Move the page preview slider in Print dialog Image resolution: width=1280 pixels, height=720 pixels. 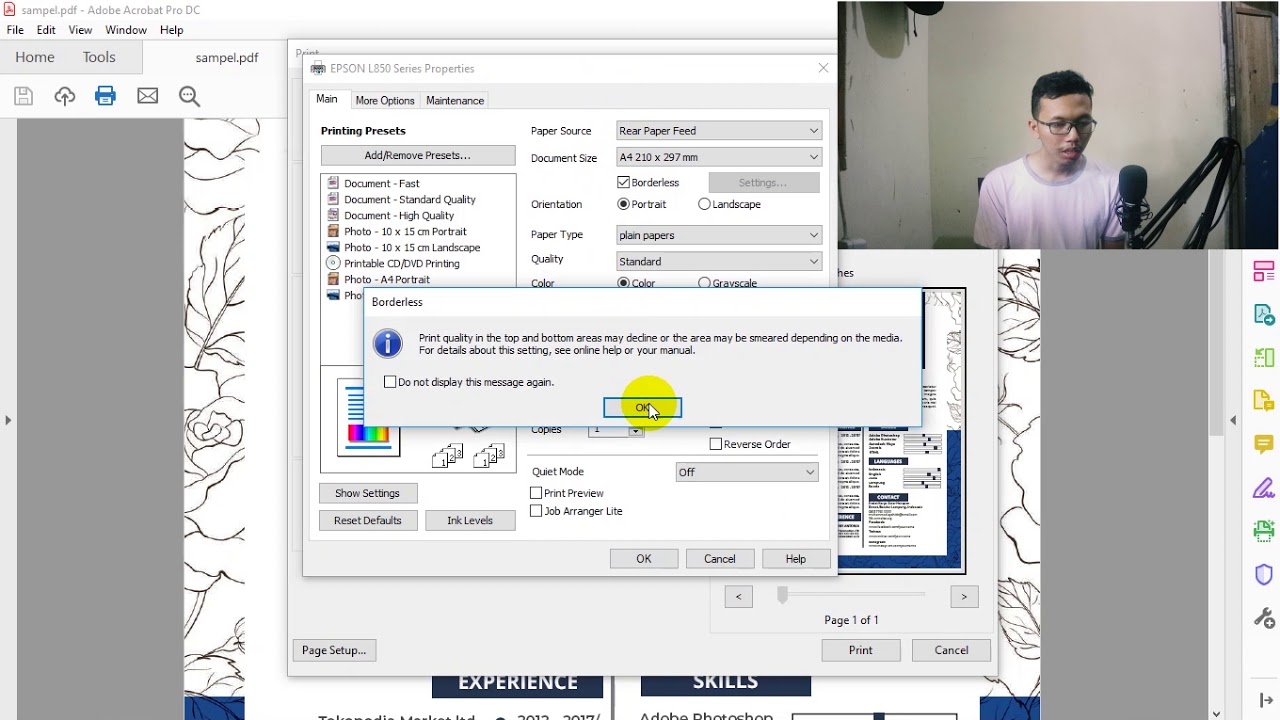tap(783, 595)
